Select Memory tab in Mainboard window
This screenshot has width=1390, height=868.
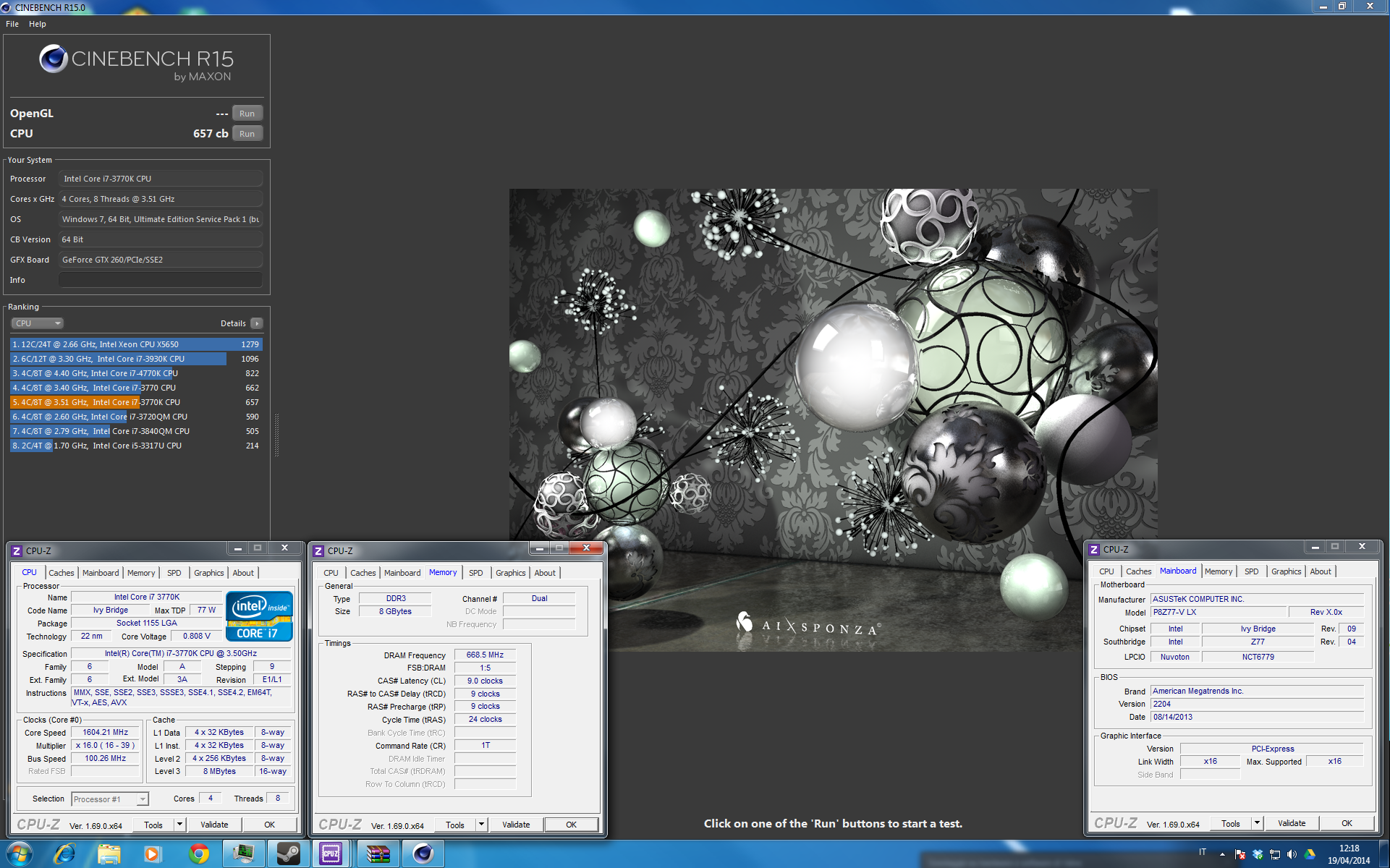(x=1219, y=571)
